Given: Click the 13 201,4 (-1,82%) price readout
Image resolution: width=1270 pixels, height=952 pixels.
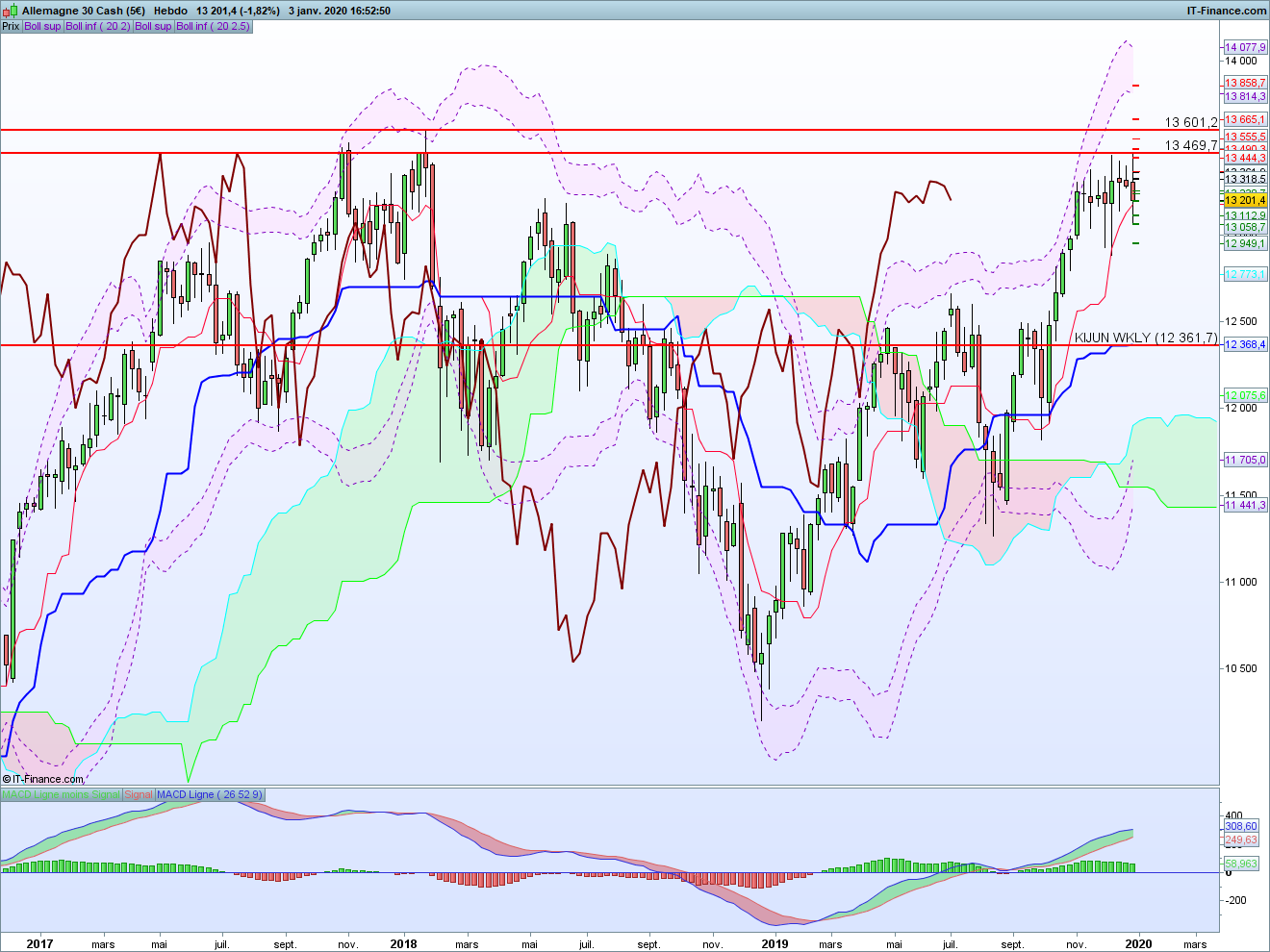Looking at the screenshot, I should pos(238,11).
